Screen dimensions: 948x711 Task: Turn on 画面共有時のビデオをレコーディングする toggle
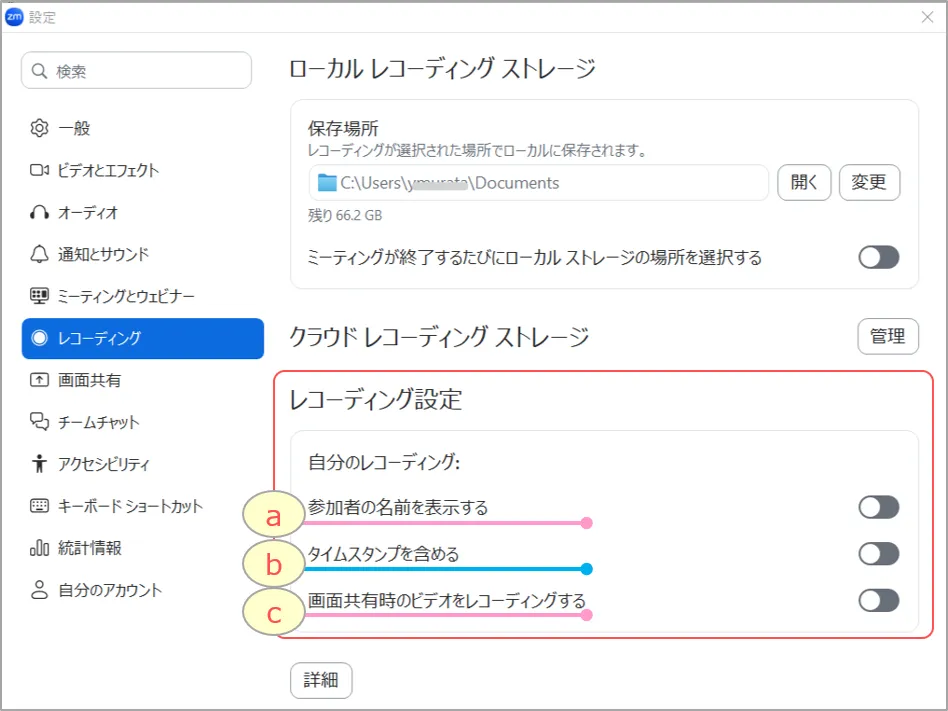pos(878,600)
